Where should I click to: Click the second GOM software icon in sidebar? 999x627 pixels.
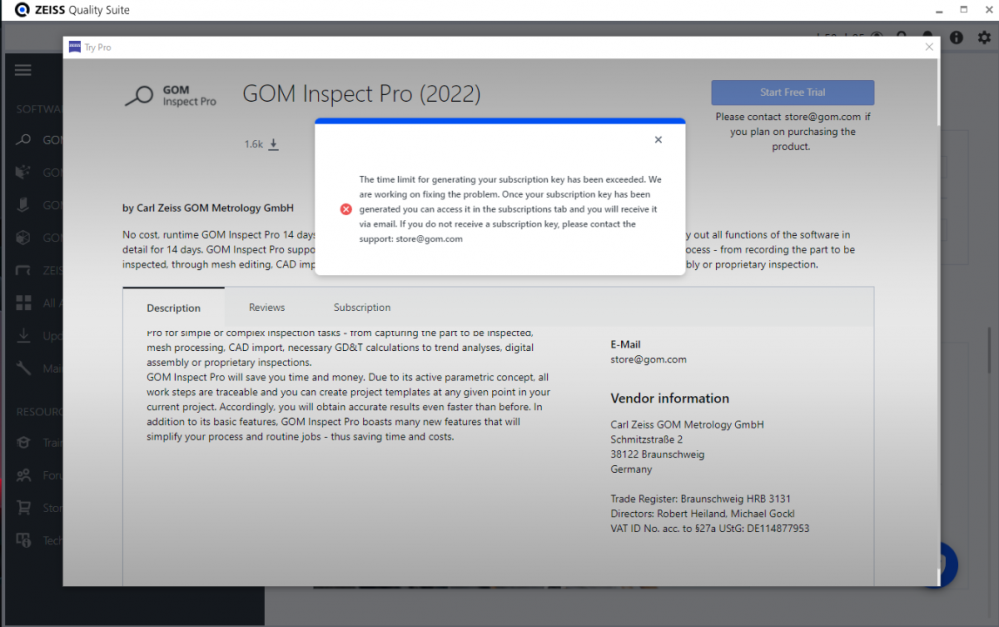24,172
